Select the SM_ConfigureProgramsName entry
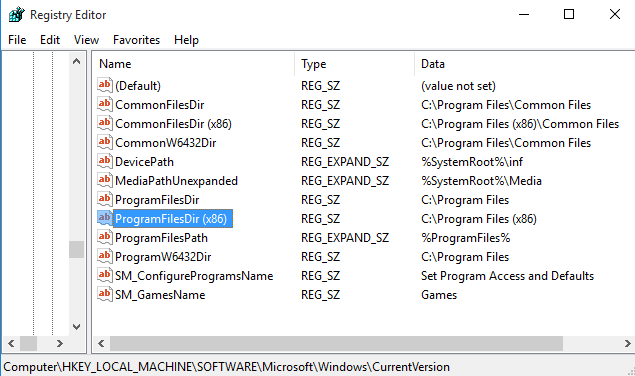The height and width of the screenshot is (376, 635). [x=194, y=276]
